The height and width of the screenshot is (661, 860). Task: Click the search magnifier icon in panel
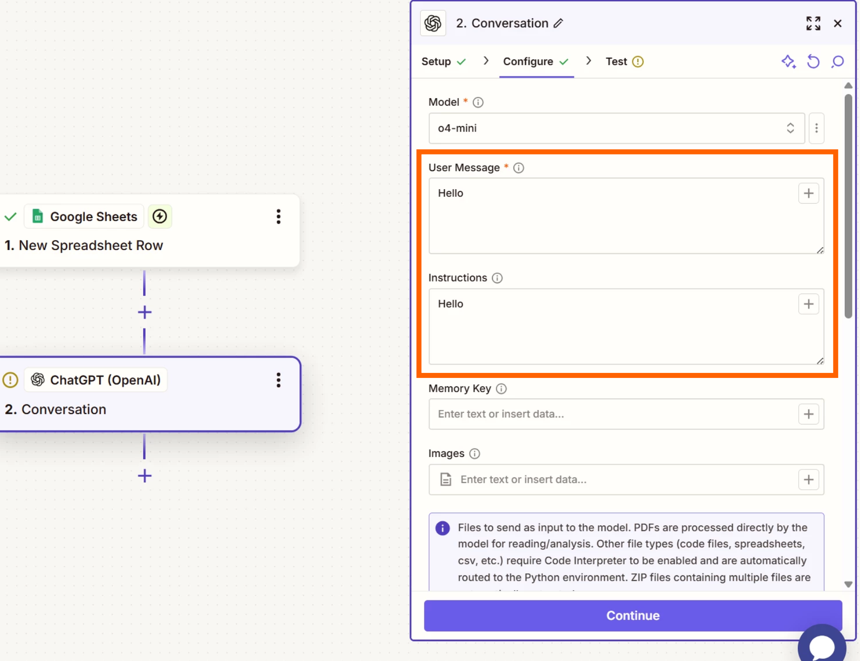tap(838, 62)
